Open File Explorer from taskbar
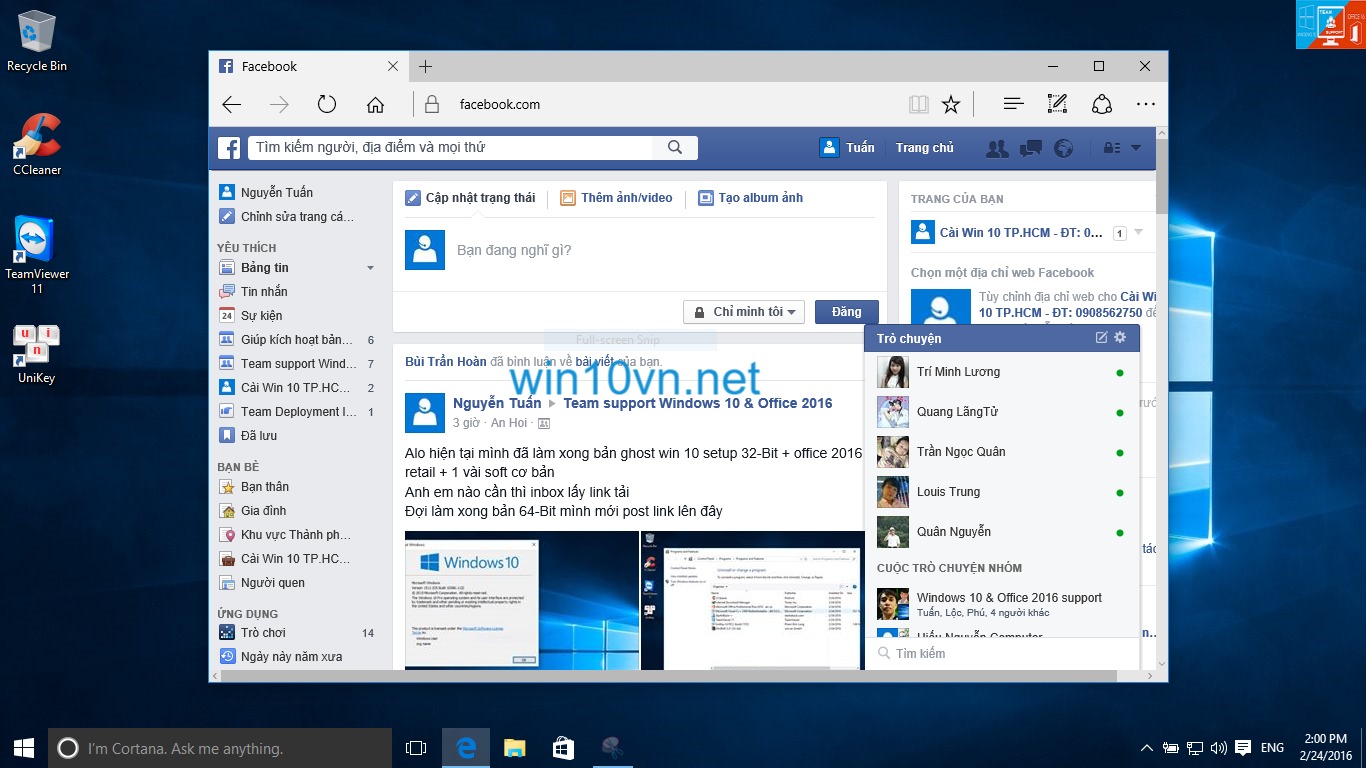Viewport: 1366px width, 768px height. (514, 747)
